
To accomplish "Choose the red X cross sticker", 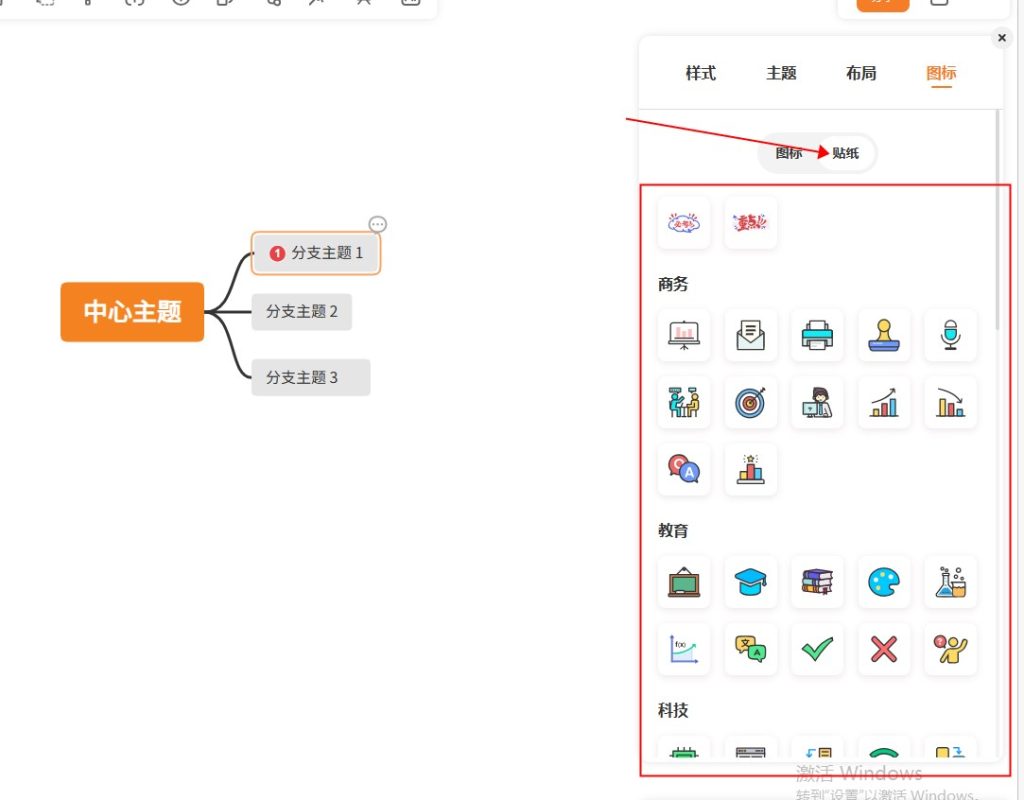I will pyautogui.click(x=884, y=649).
